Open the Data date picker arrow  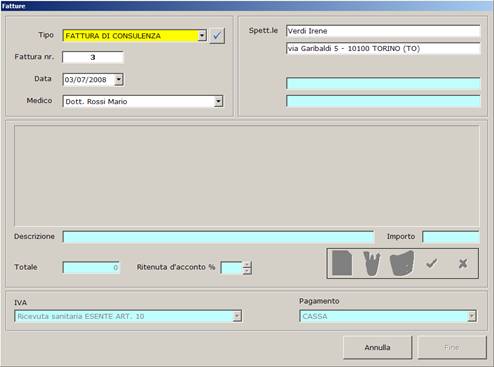pos(119,80)
